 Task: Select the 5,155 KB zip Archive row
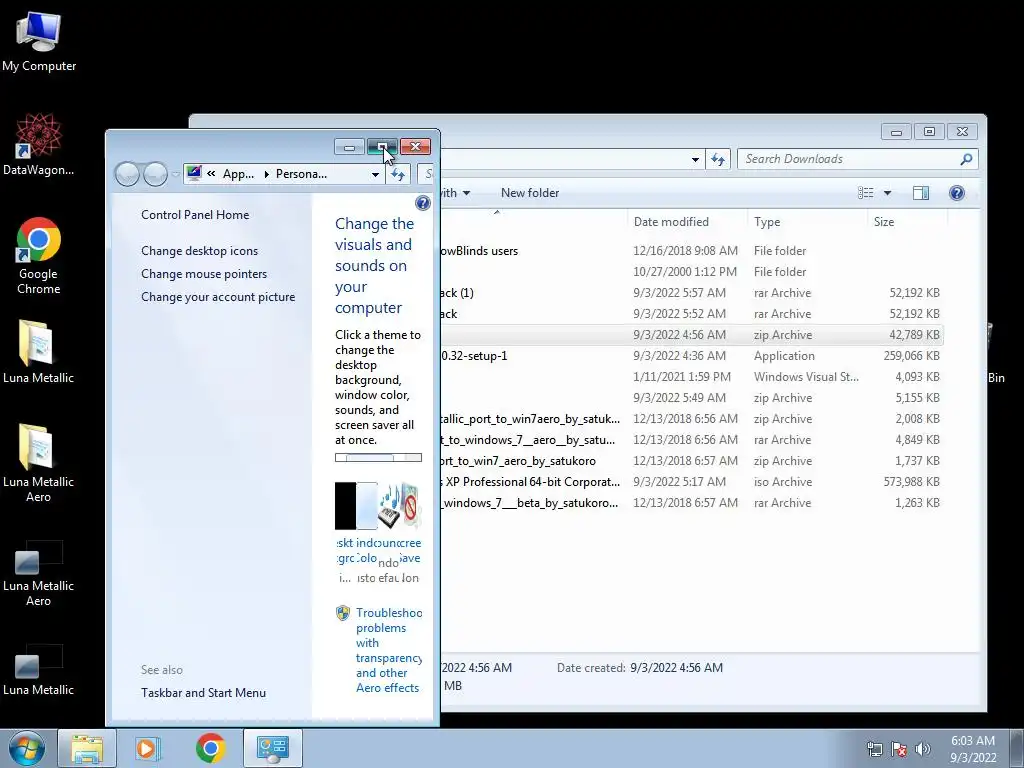(x=691, y=398)
